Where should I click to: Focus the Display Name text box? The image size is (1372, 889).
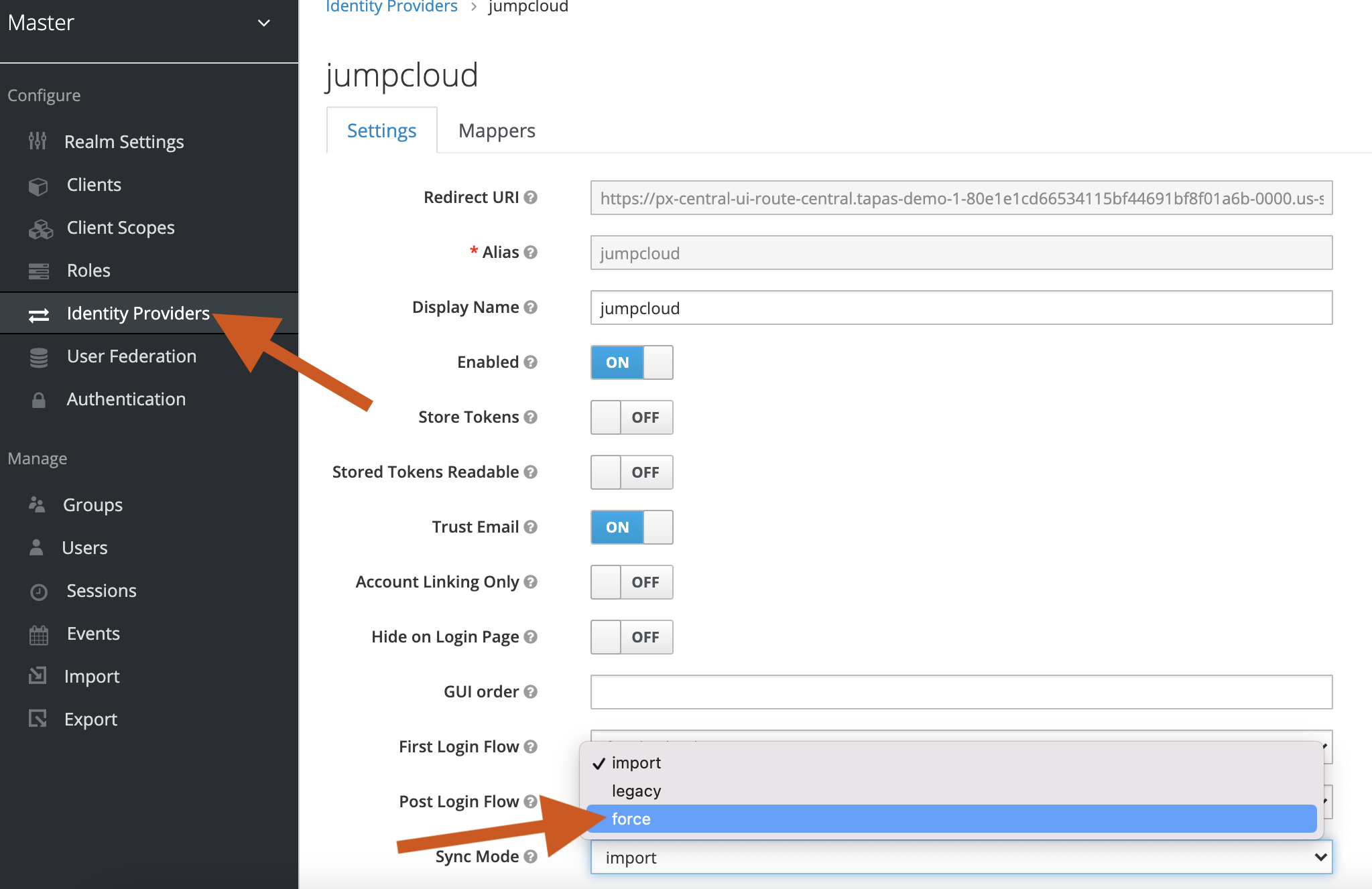click(960, 308)
